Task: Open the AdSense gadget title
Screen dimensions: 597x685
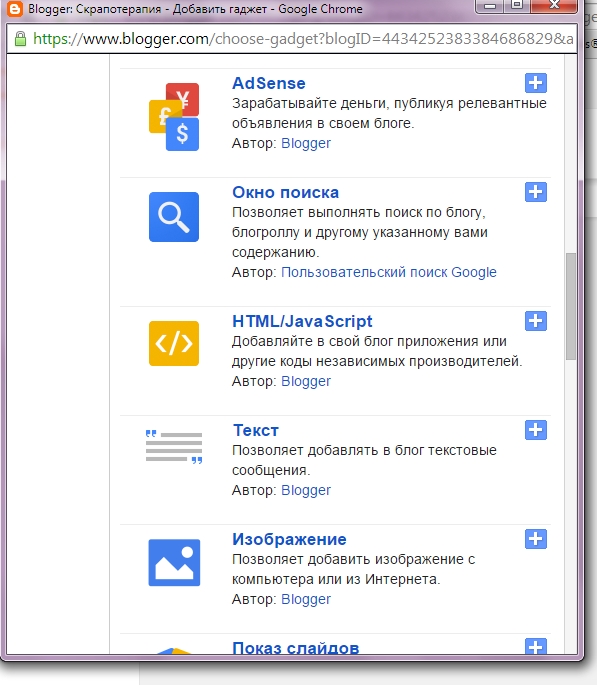Action: coord(269,83)
